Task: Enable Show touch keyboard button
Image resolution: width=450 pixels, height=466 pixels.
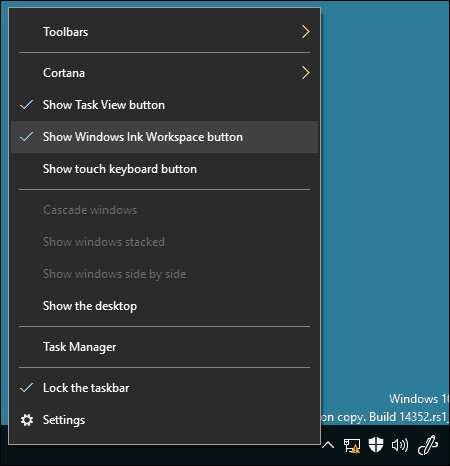Action: tap(164, 169)
